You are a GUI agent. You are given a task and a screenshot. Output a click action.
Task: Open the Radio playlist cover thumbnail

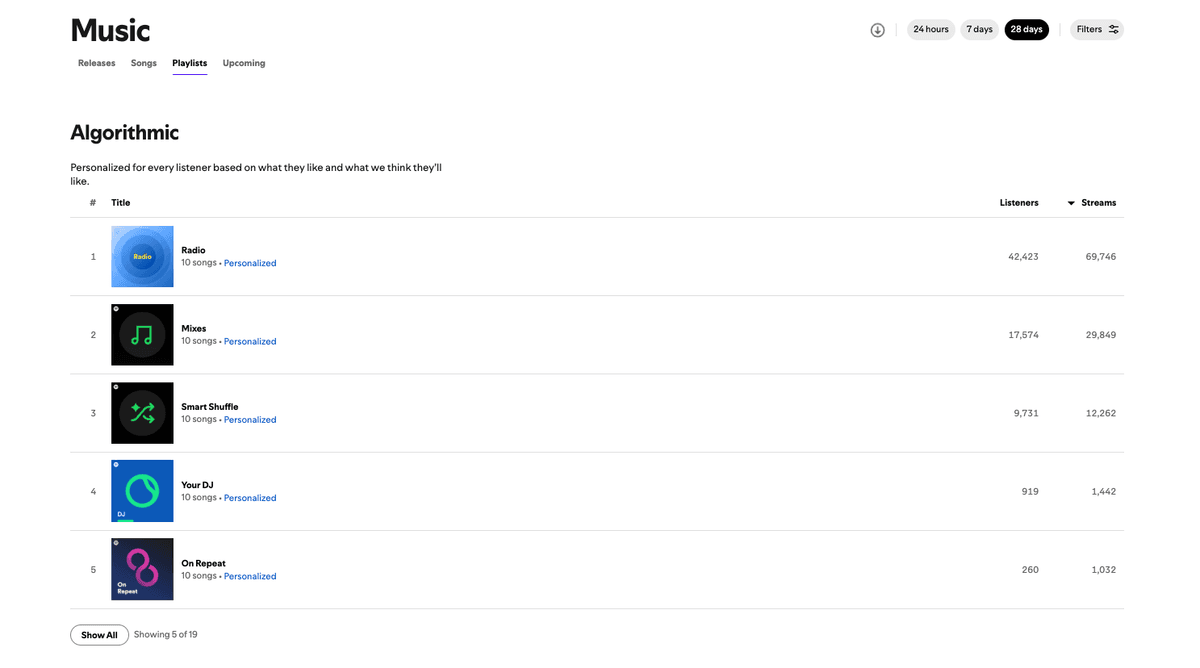142,257
